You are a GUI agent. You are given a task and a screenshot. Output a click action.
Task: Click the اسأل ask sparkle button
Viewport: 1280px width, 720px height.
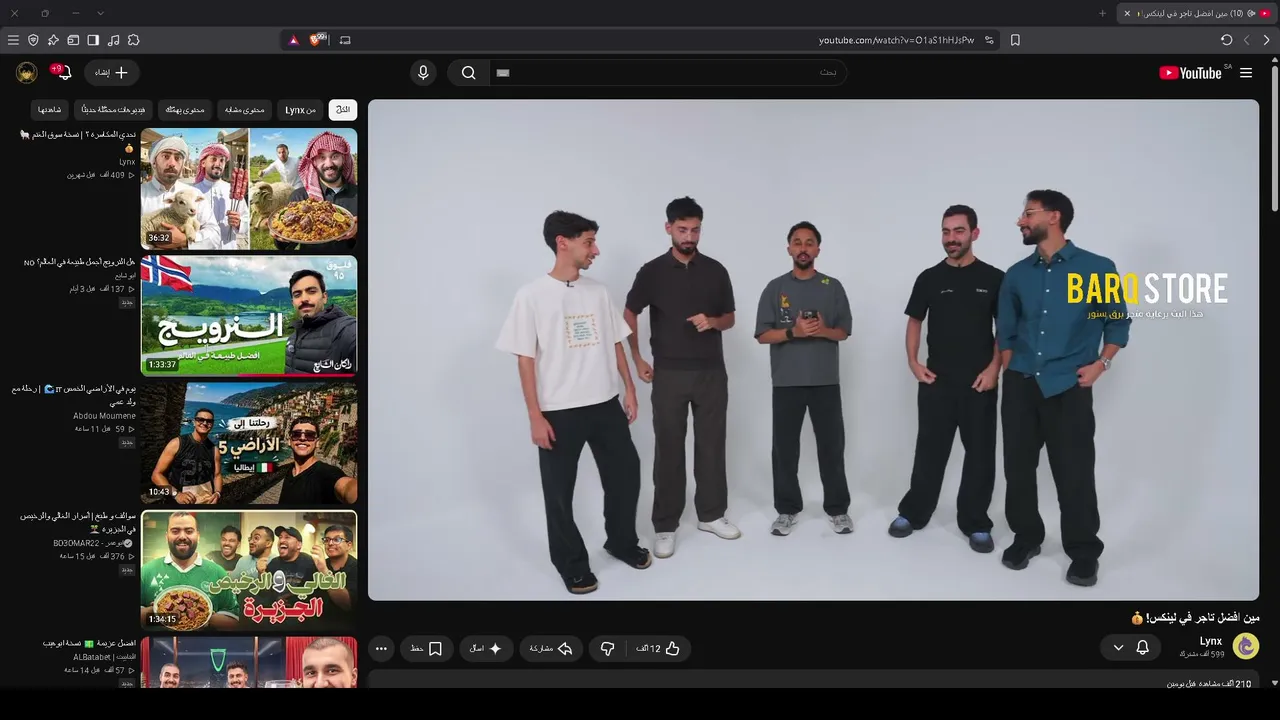point(486,648)
